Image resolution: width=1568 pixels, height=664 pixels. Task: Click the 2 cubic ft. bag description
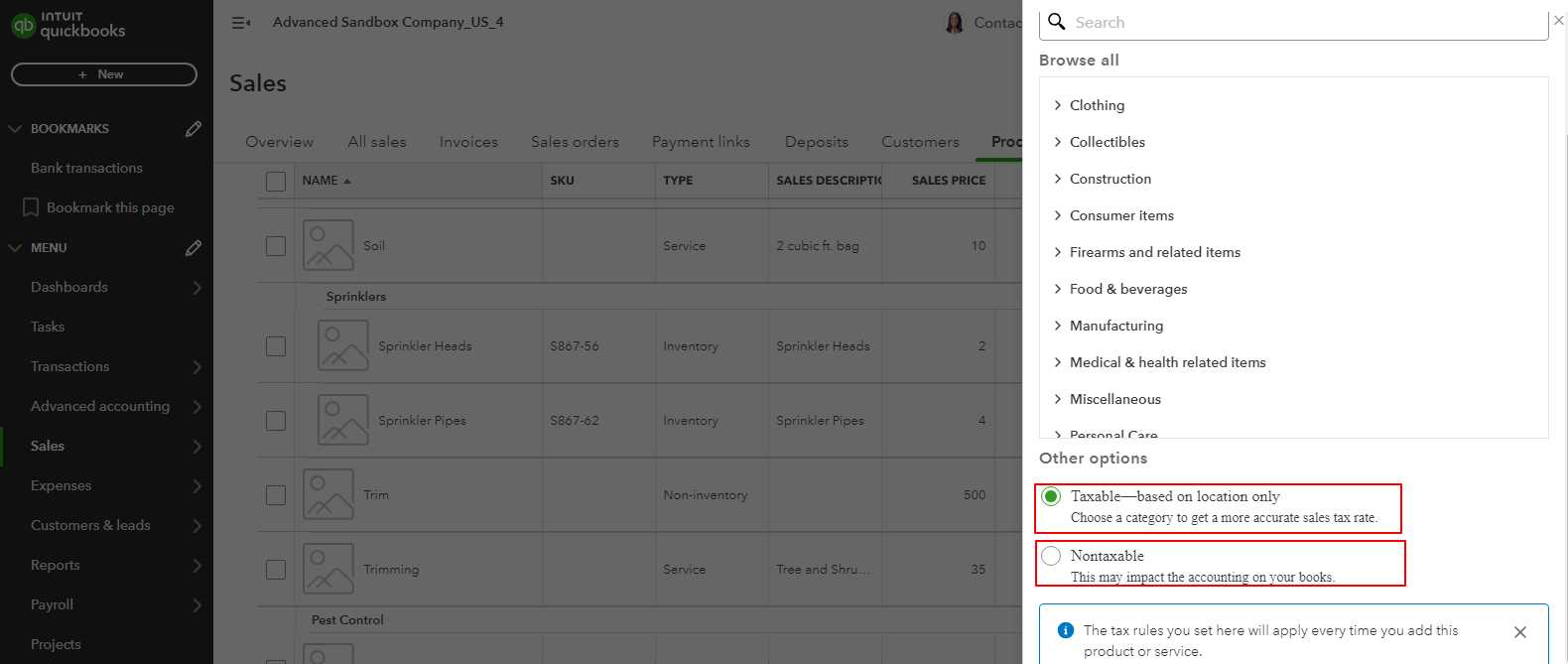tap(818, 246)
